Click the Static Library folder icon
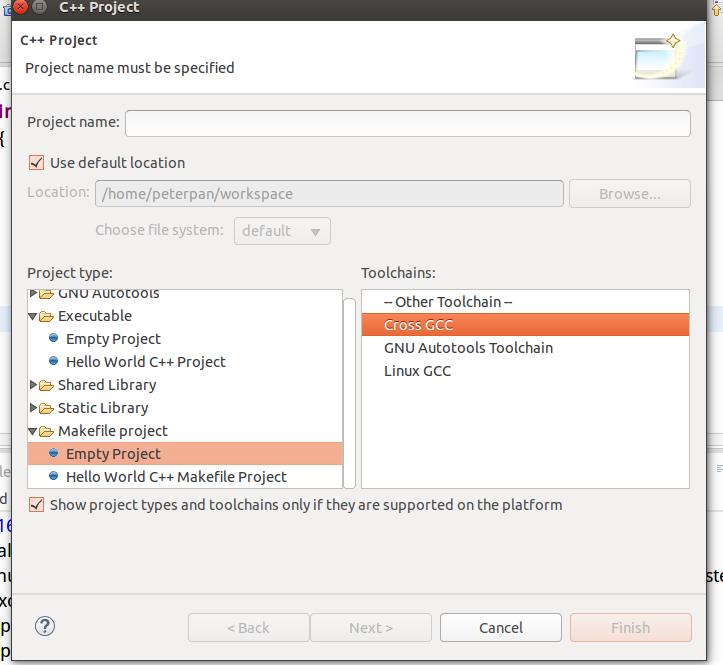The width and height of the screenshot is (723, 665). click(x=46, y=408)
